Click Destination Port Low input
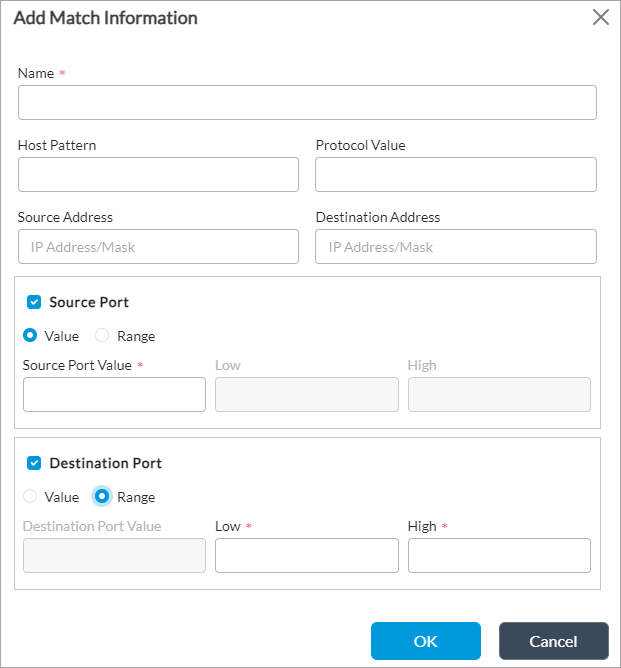 coord(306,556)
